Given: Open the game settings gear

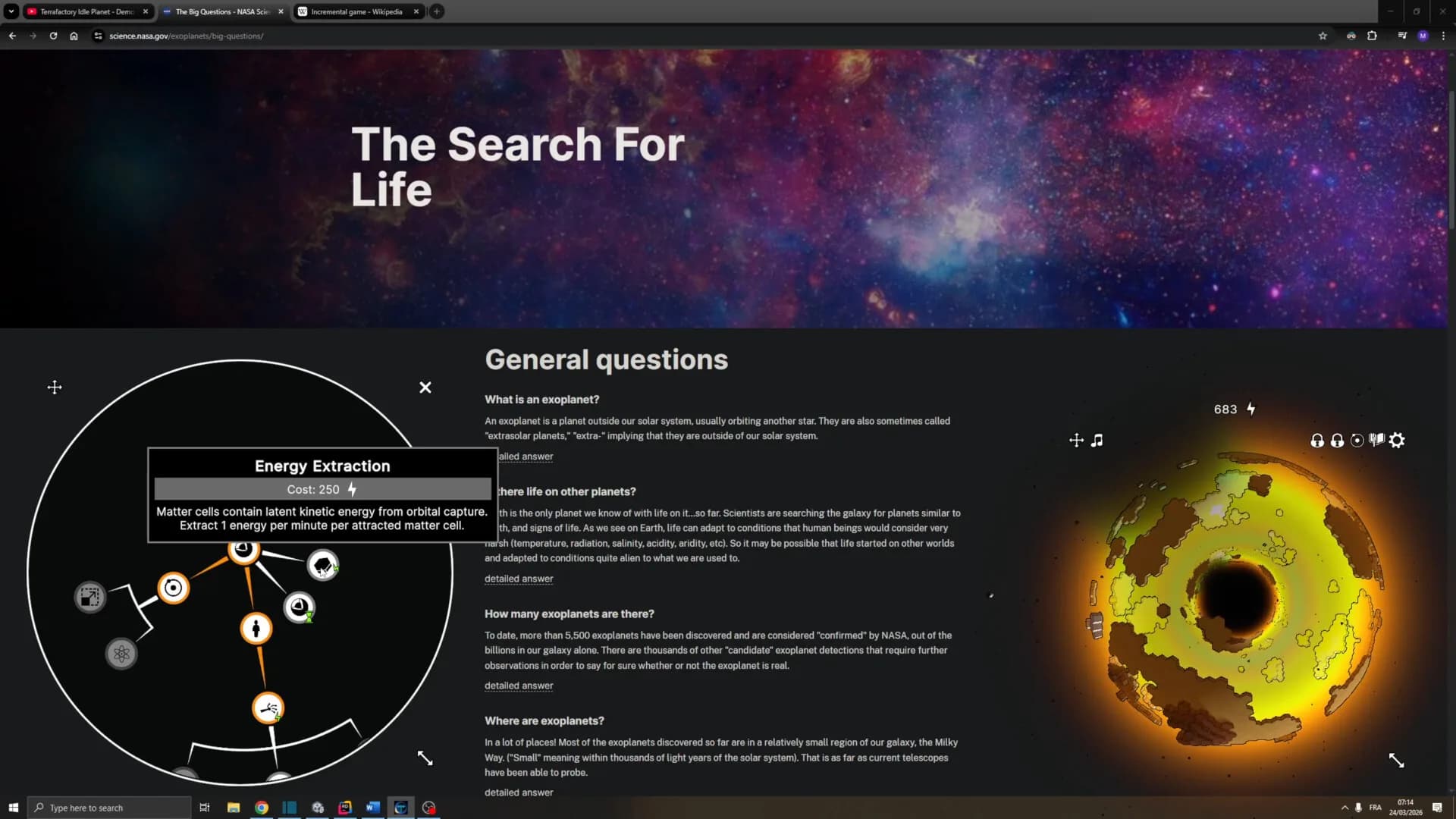Looking at the screenshot, I should click(1397, 441).
